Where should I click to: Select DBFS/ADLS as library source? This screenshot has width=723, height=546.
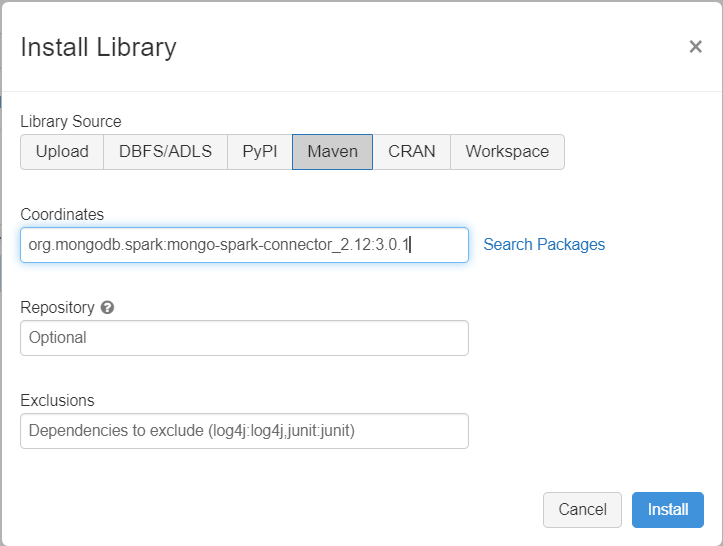166,152
